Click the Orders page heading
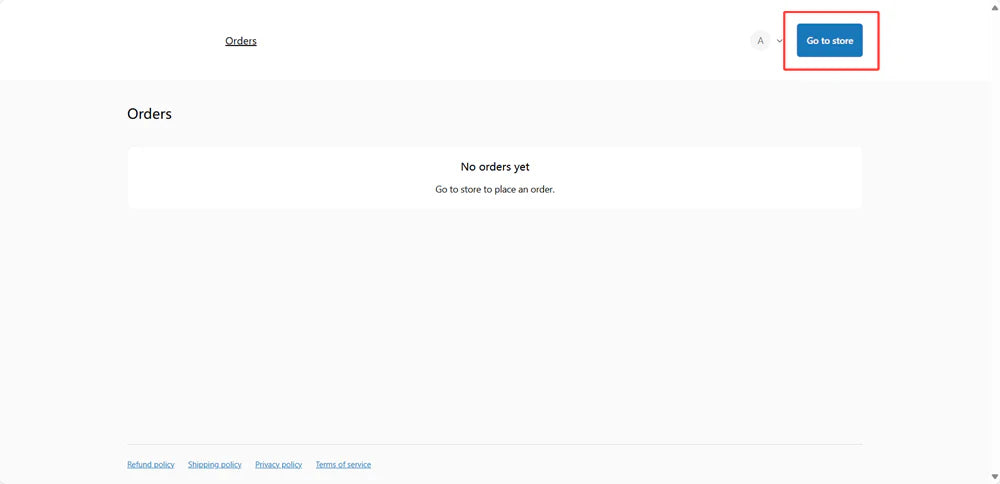Viewport: 1000px width, 484px height. click(x=149, y=114)
